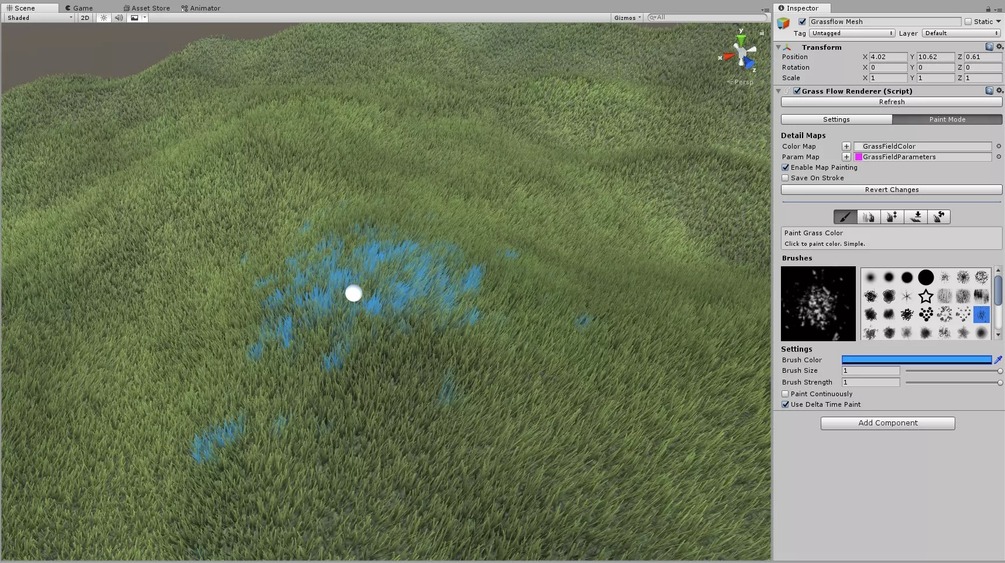
Task: Click the Brush Strength slider
Action: pos(954,382)
